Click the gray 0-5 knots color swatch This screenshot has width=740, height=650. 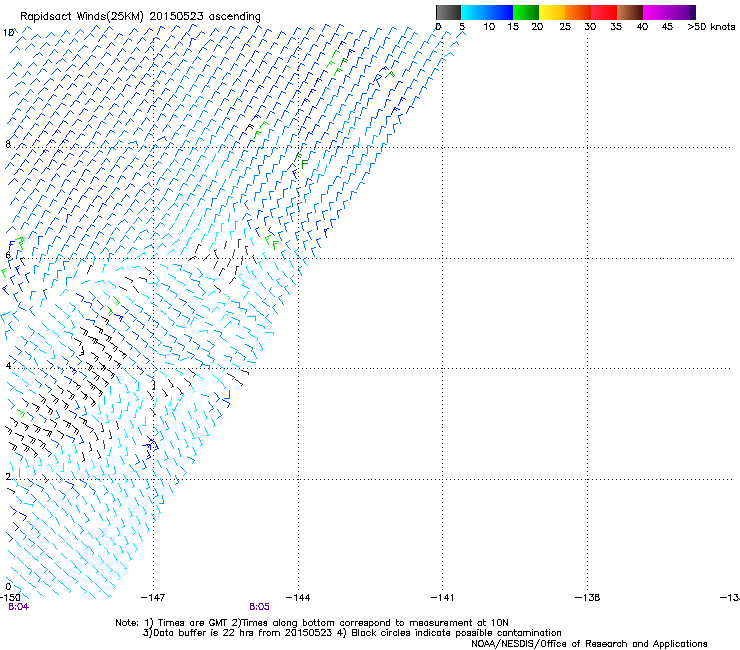[x=448, y=12]
